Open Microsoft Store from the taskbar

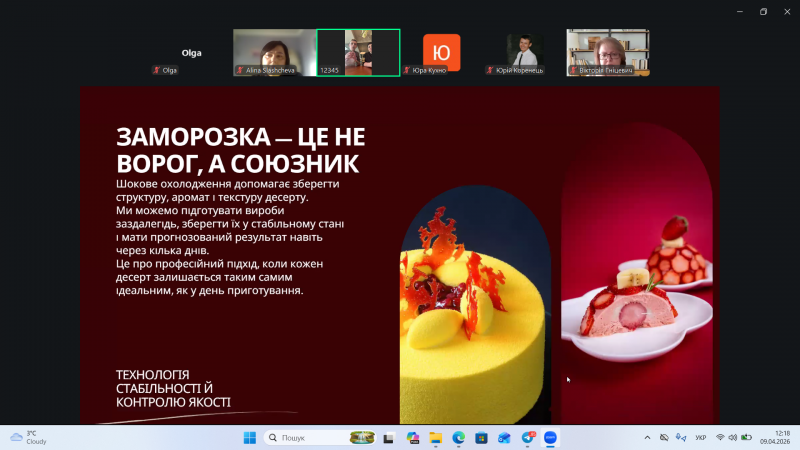pos(481,438)
